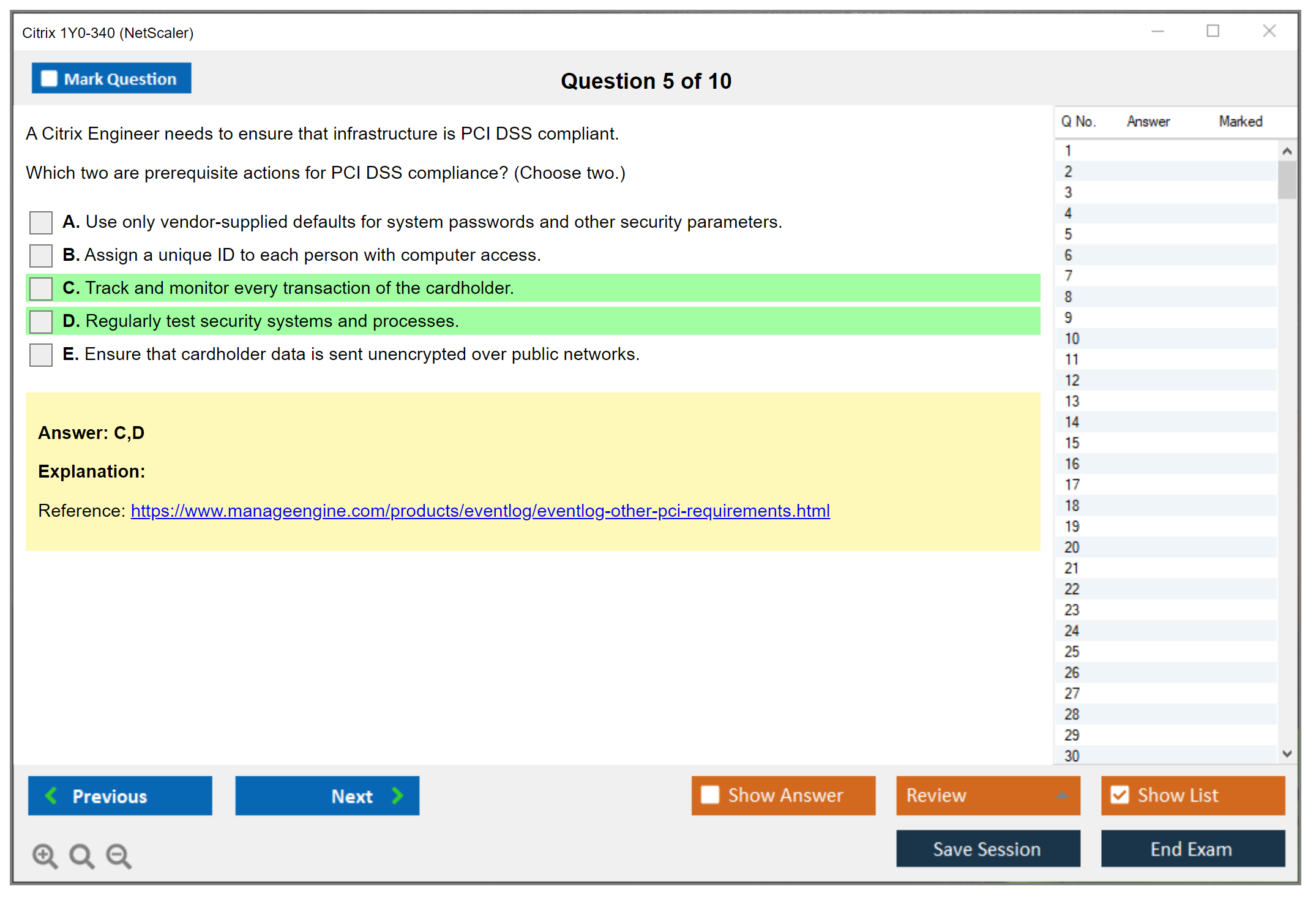Minimize the exam window
The image size is (1316, 900).
(x=1157, y=31)
